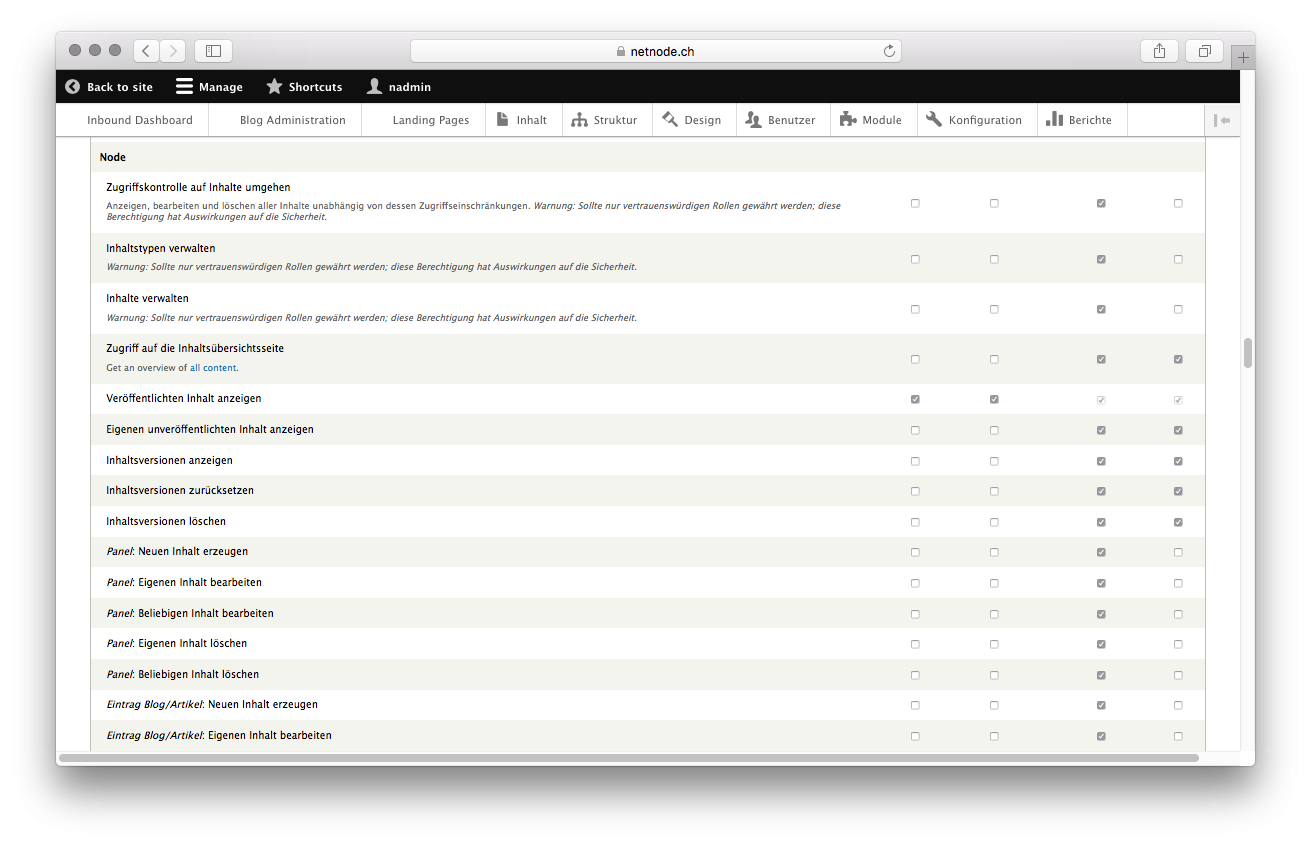Uncheck third-column checkbox for Inhalte verwalten
Screen dimensions: 1311x846
[x=1101, y=309]
